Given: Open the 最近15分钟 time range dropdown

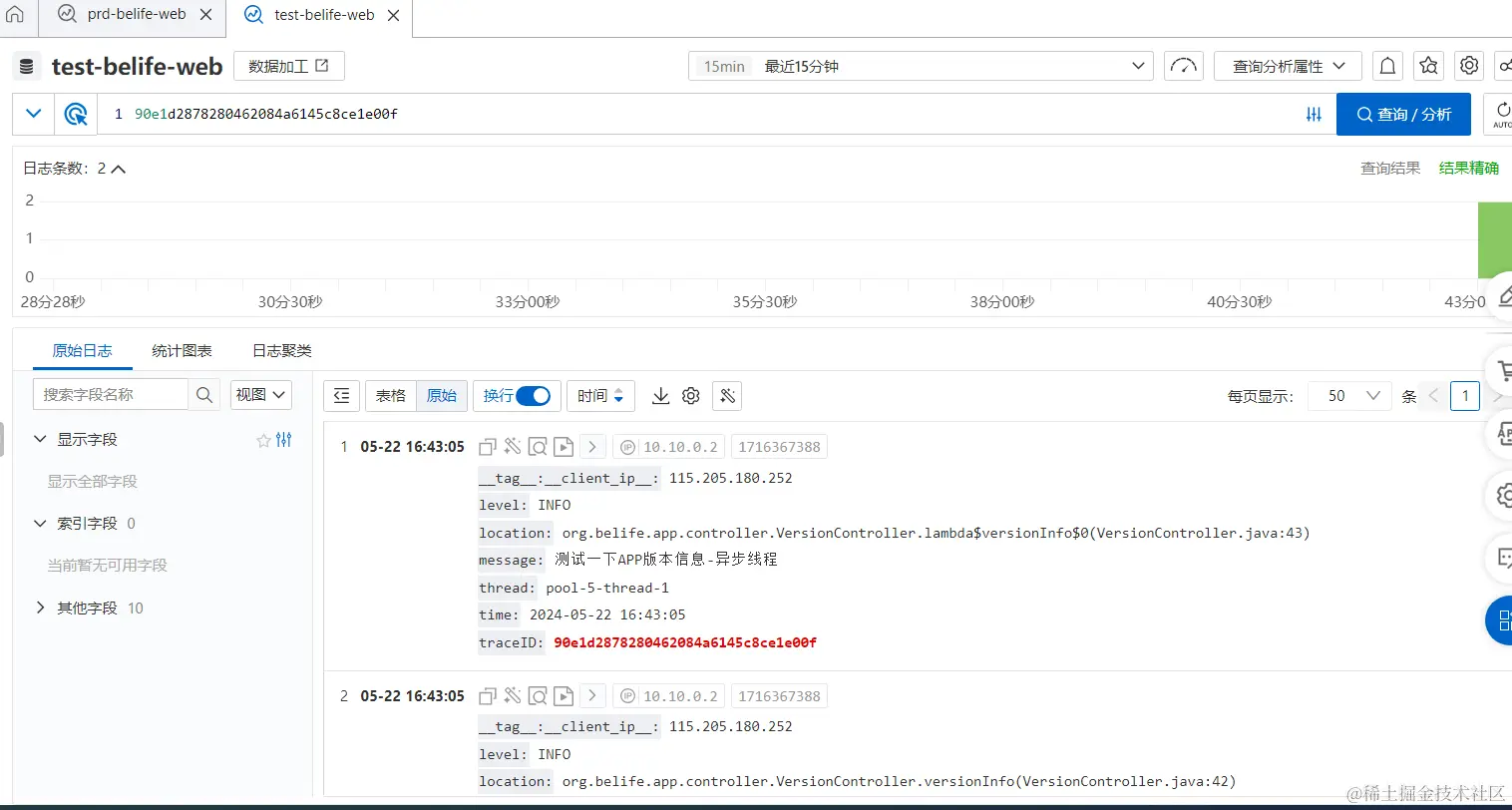Looking at the screenshot, I should coord(918,65).
